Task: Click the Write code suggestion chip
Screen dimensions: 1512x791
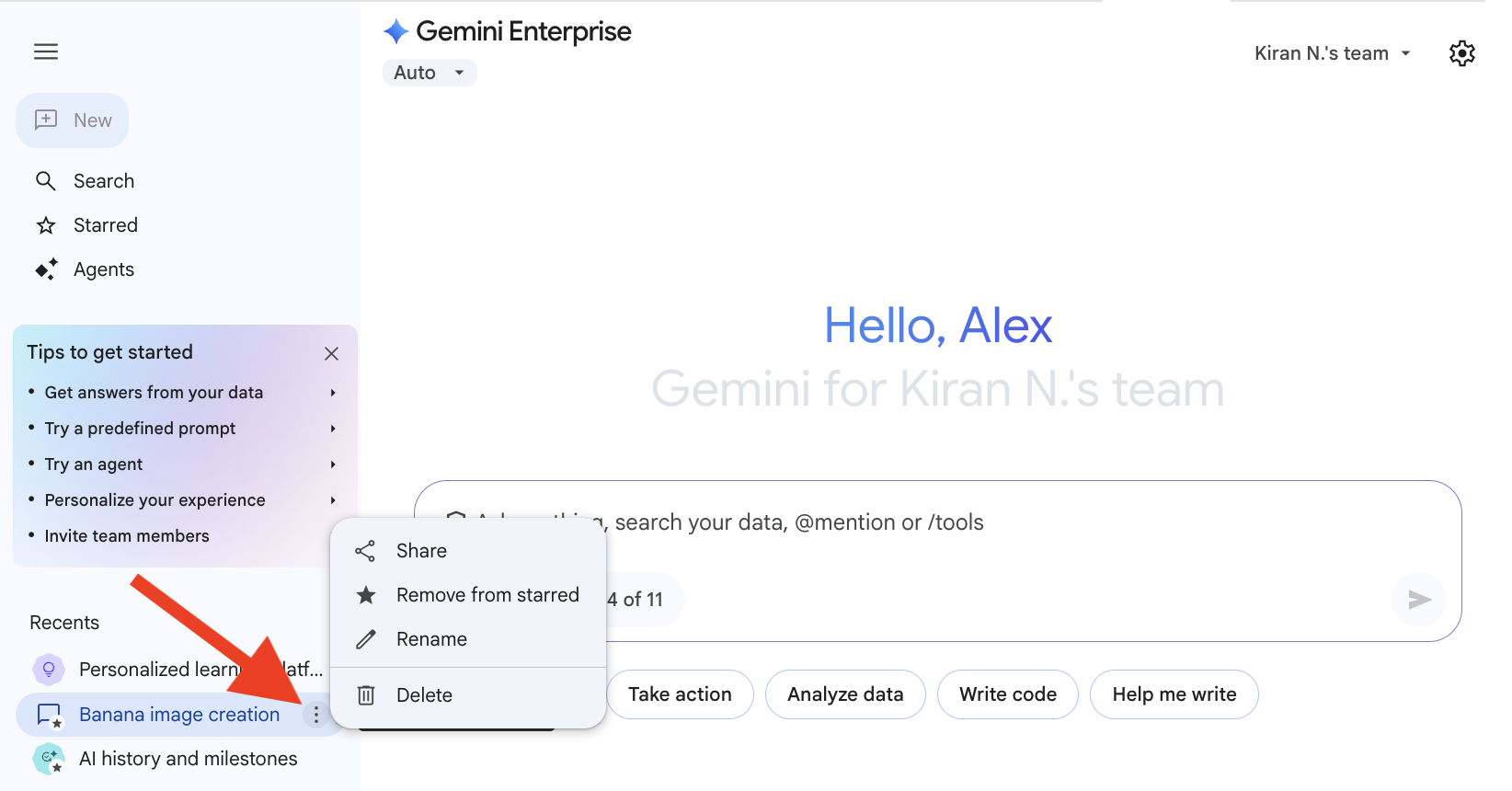Action: point(1007,694)
